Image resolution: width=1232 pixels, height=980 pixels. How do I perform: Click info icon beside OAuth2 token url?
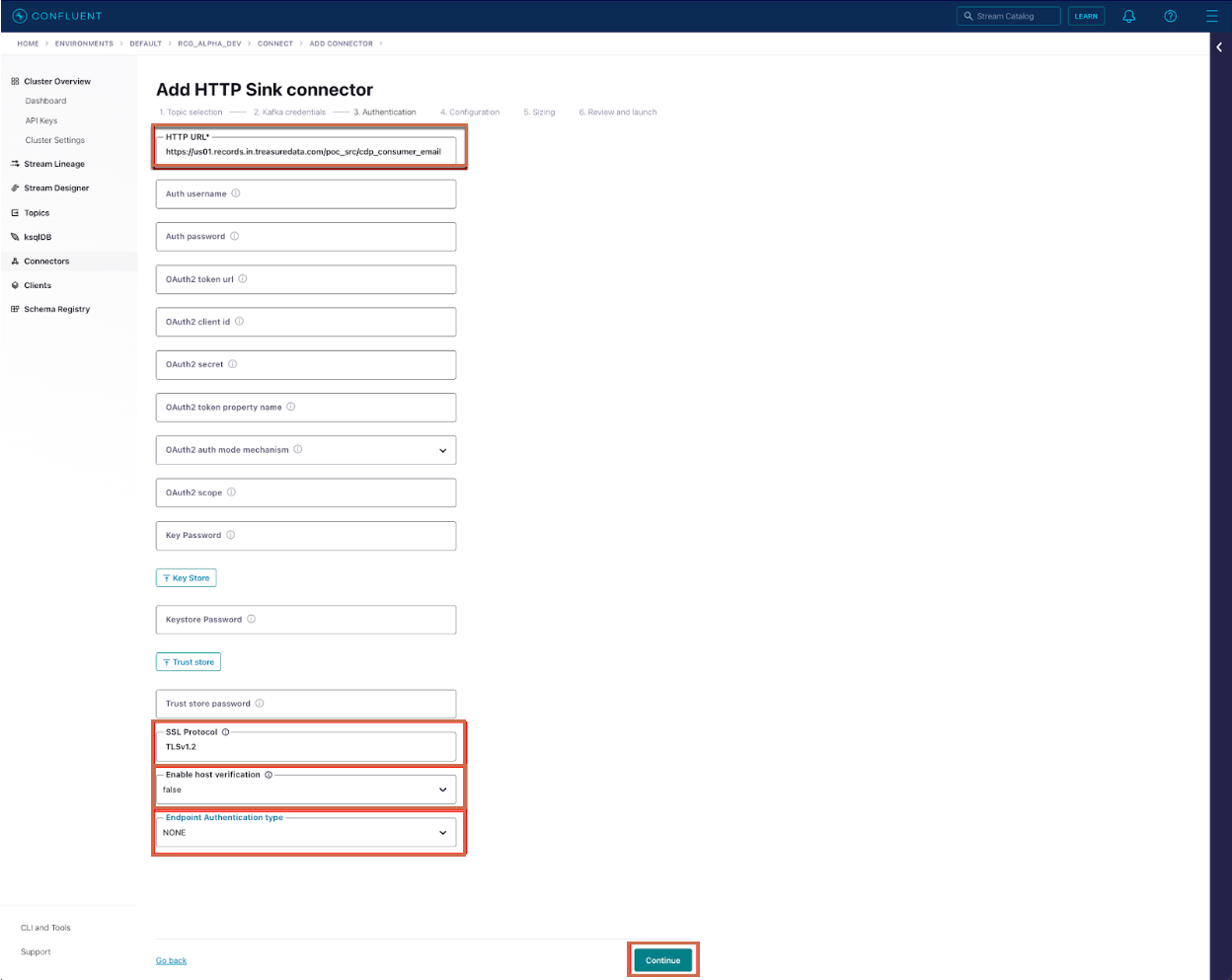click(243, 279)
